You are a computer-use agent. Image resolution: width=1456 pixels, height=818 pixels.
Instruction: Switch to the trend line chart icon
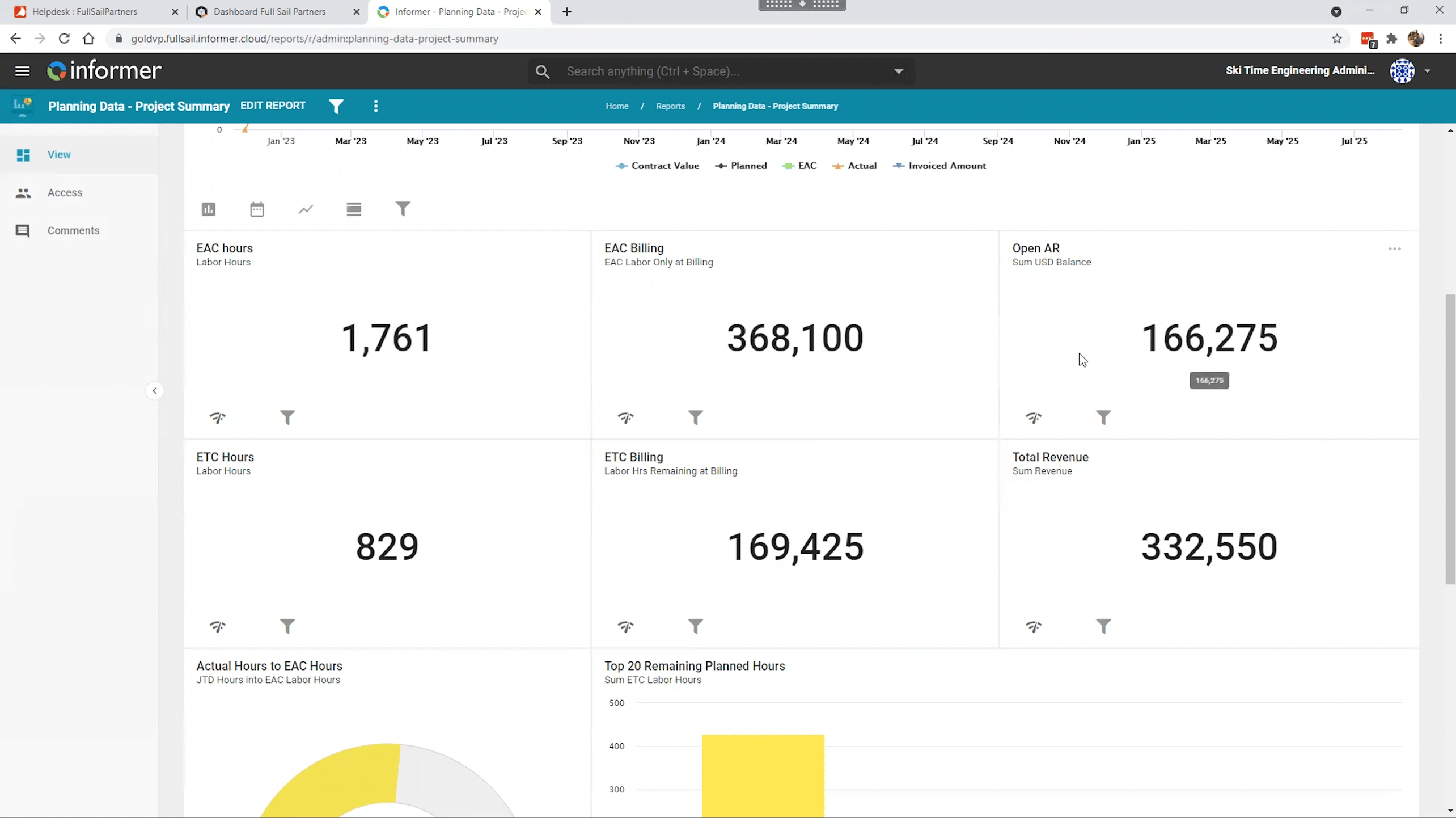point(306,209)
